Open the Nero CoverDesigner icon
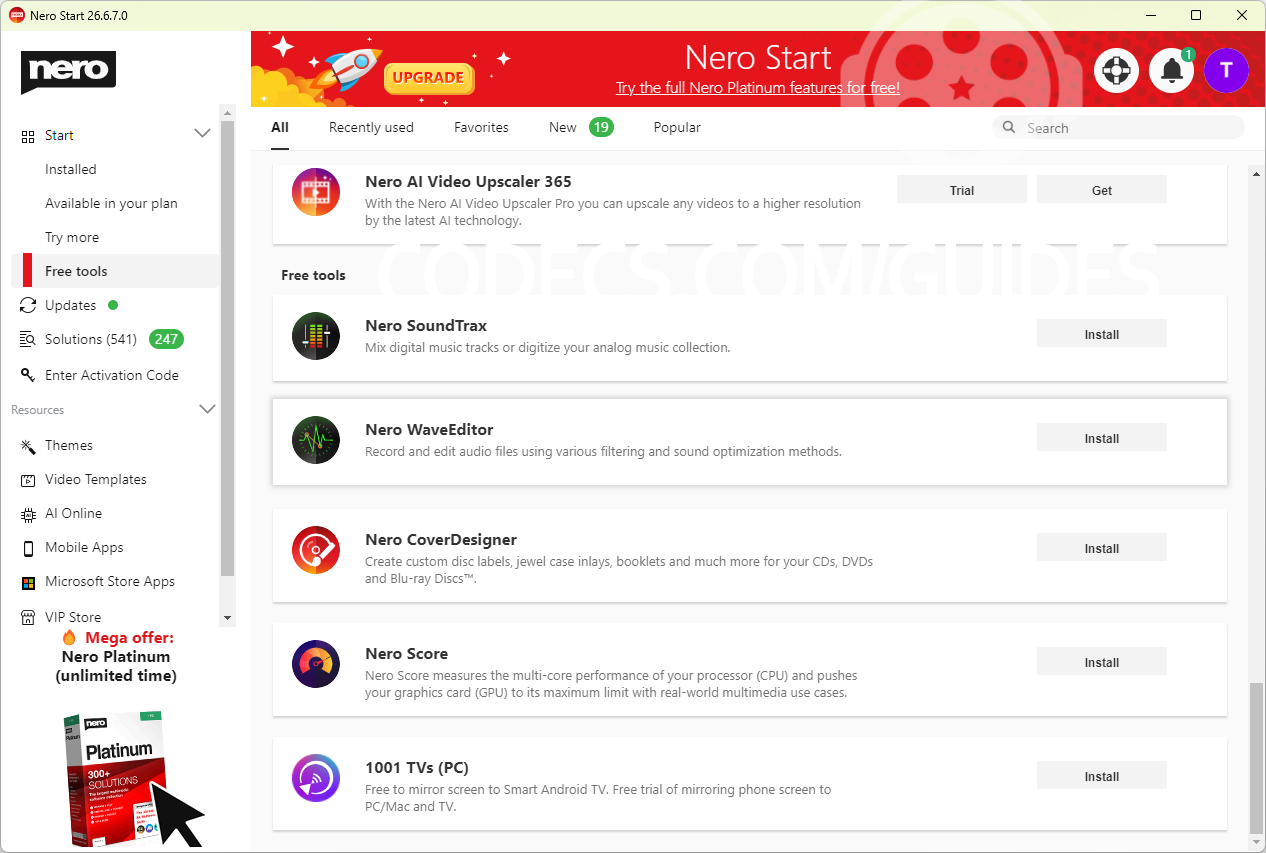This screenshot has height=853, width=1266. point(316,550)
